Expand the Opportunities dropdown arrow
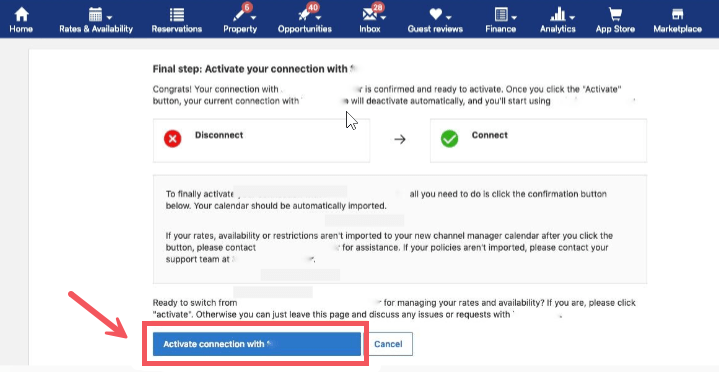 click(x=318, y=17)
